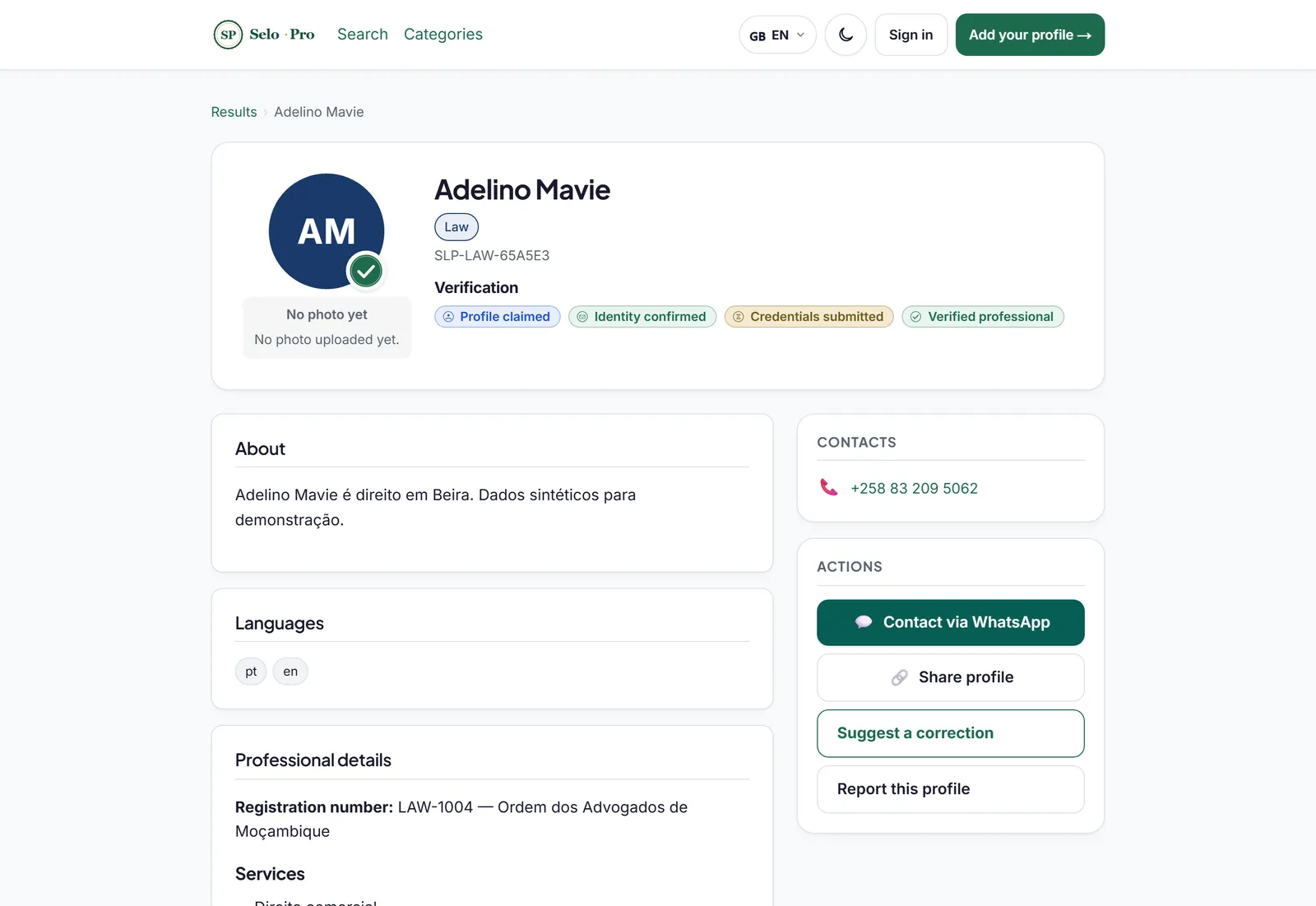Click the Identity confirmed badge icon

582,317
